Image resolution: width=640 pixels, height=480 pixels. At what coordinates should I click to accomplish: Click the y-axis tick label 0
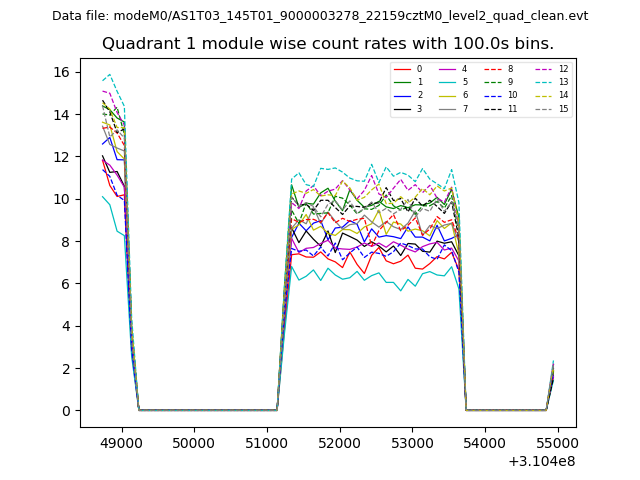(65, 411)
